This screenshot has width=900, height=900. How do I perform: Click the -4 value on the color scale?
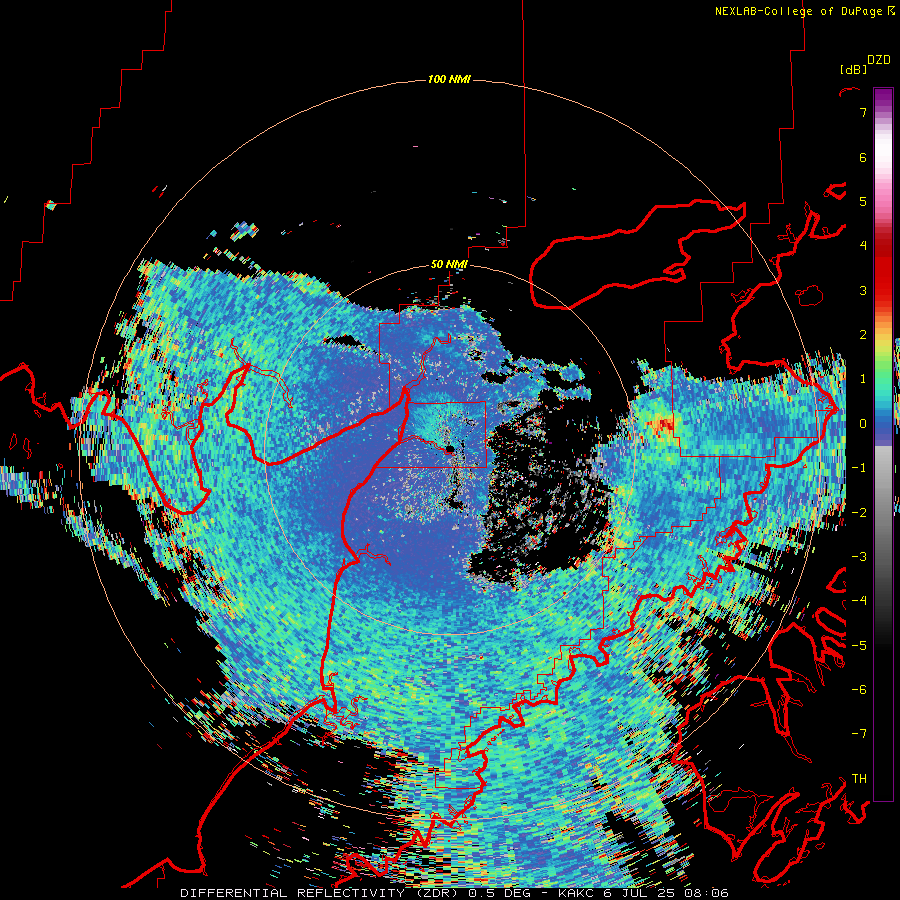coord(859,601)
